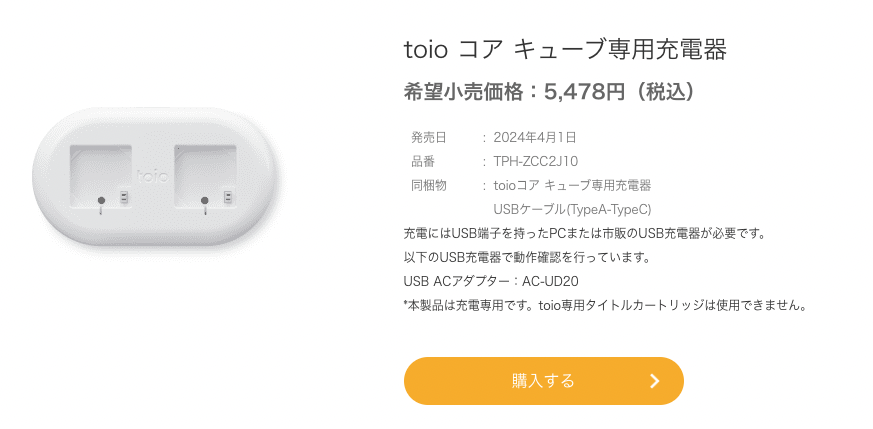Click the chevron arrow on purchase button

point(655,381)
